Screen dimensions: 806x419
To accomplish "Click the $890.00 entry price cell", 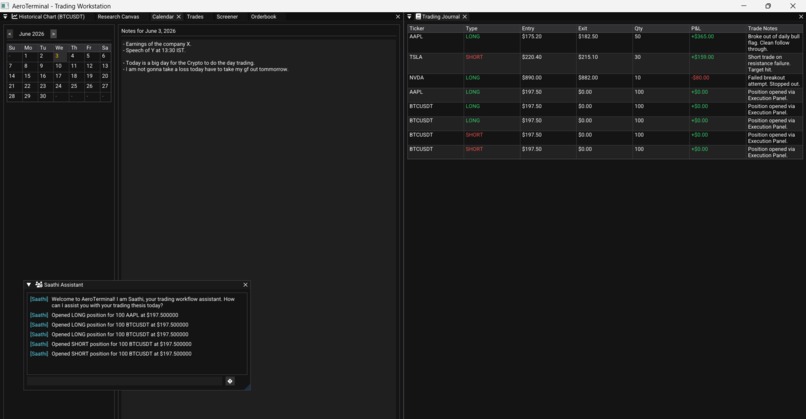I will tap(532, 78).
